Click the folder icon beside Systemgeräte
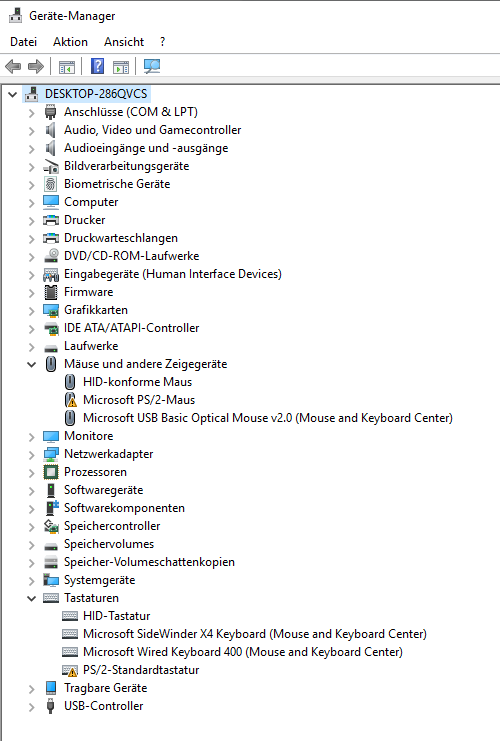Screen dimensions: 500x741 [51, 580]
